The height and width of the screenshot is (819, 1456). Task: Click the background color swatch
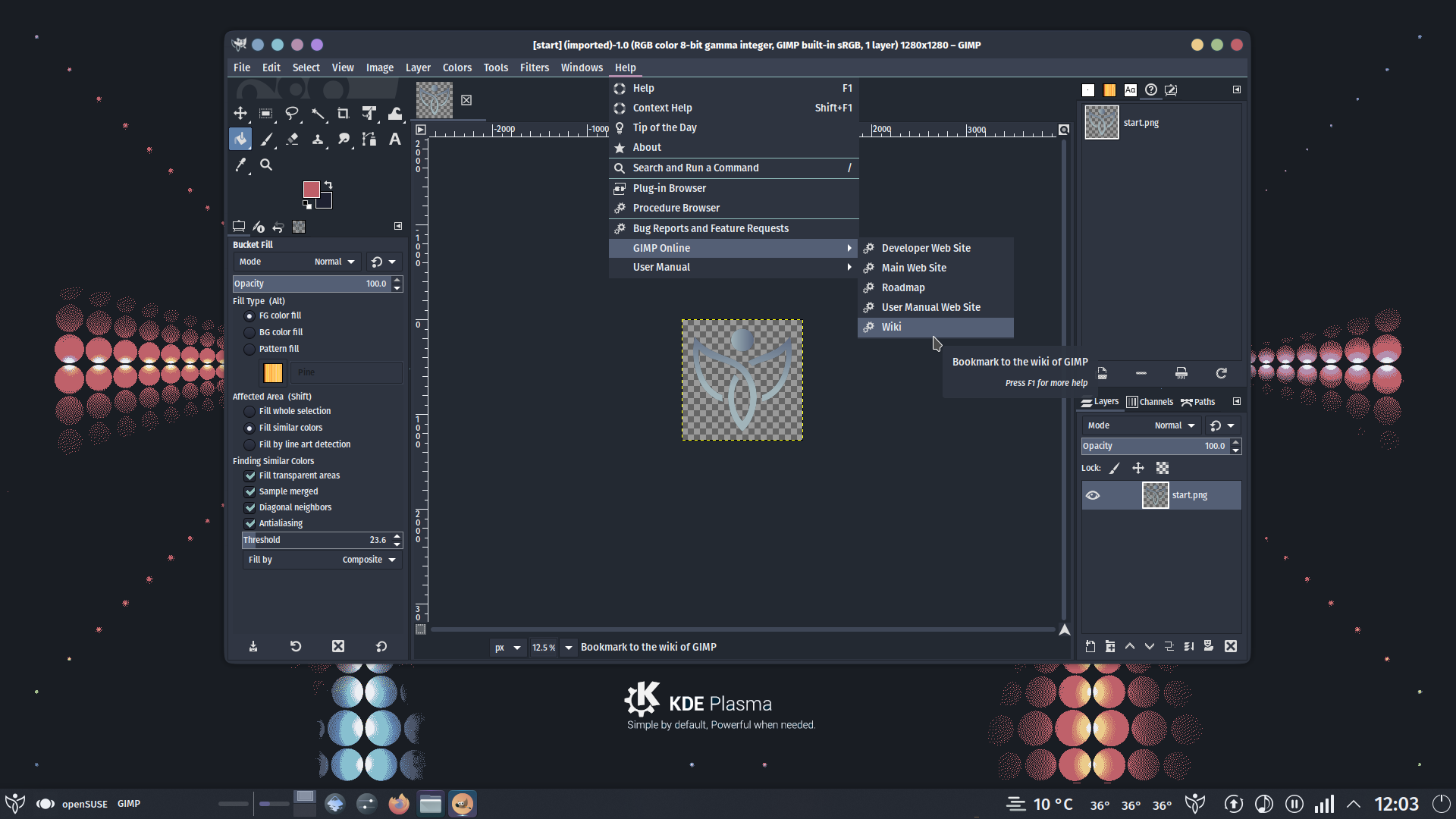pyautogui.click(x=326, y=202)
